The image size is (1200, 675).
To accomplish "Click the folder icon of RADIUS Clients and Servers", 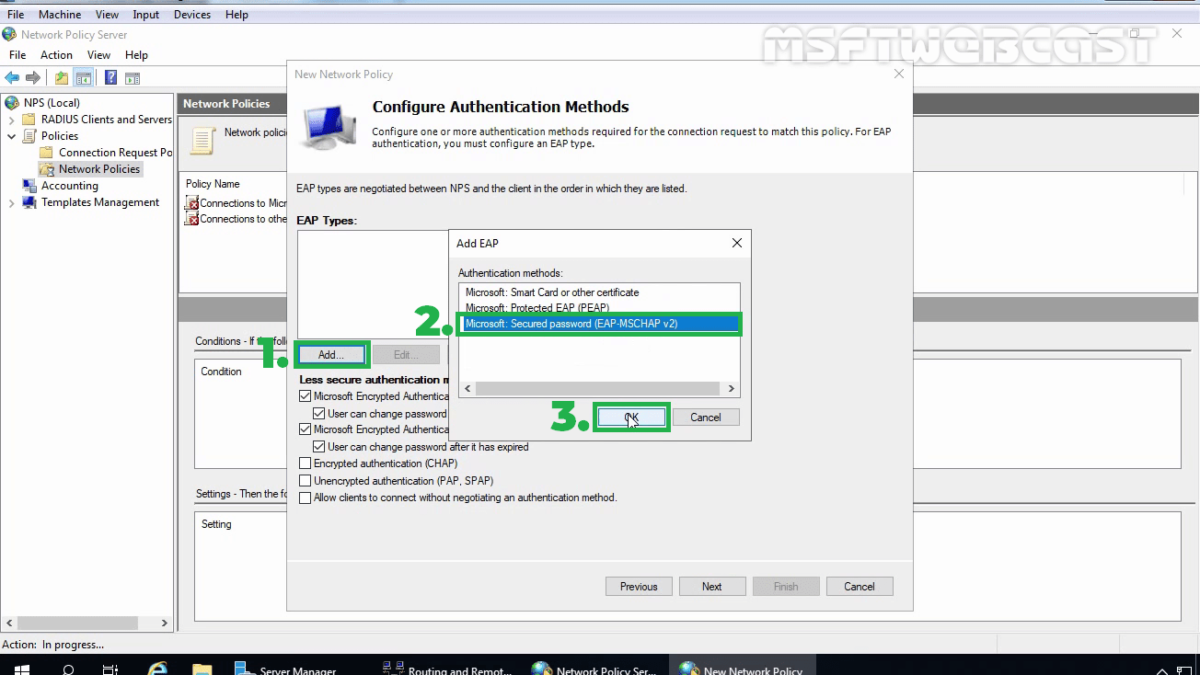I will click(29, 119).
